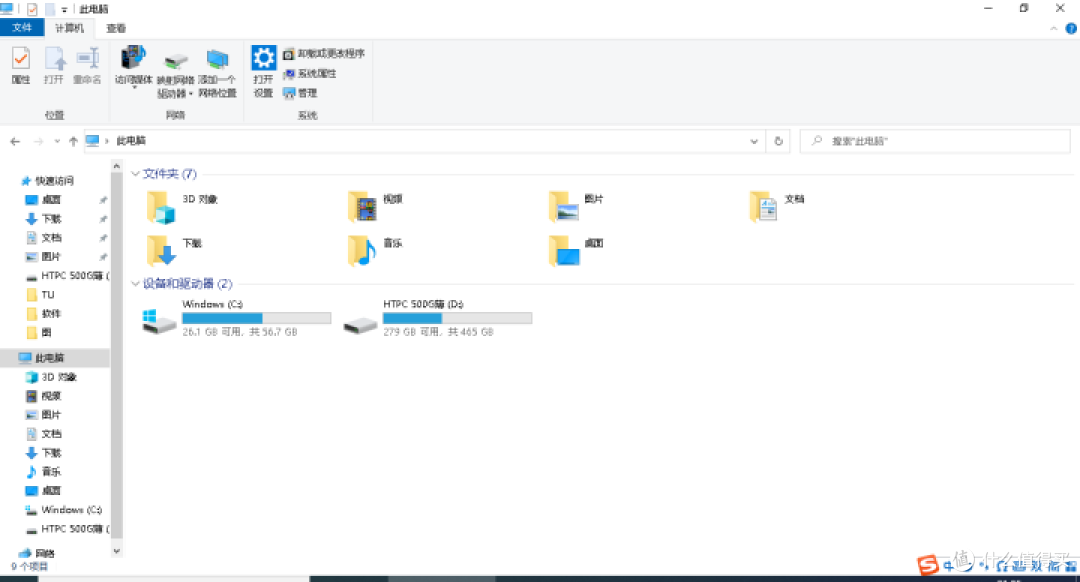This screenshot has width=1080, height=582.
Task: Click the 添加一个网络位置 (Add network location) icon
Action: [217, 73]
